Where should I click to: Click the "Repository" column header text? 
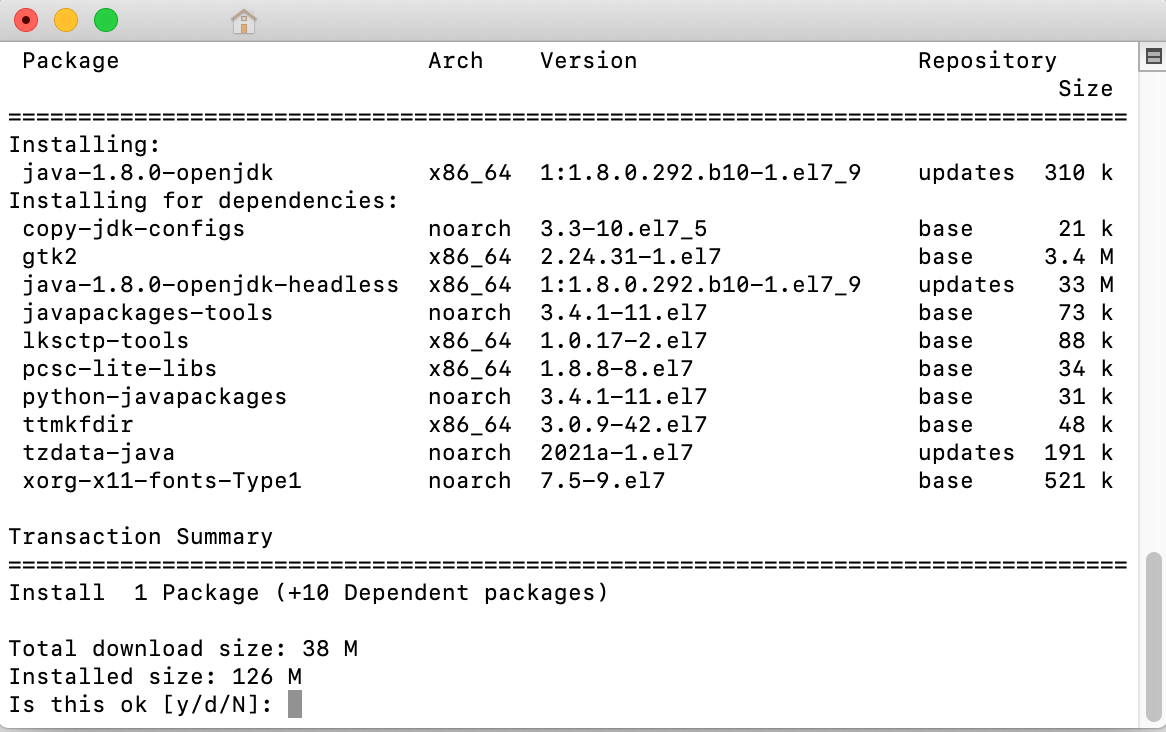pyautogui.click(x=987, y=61)
